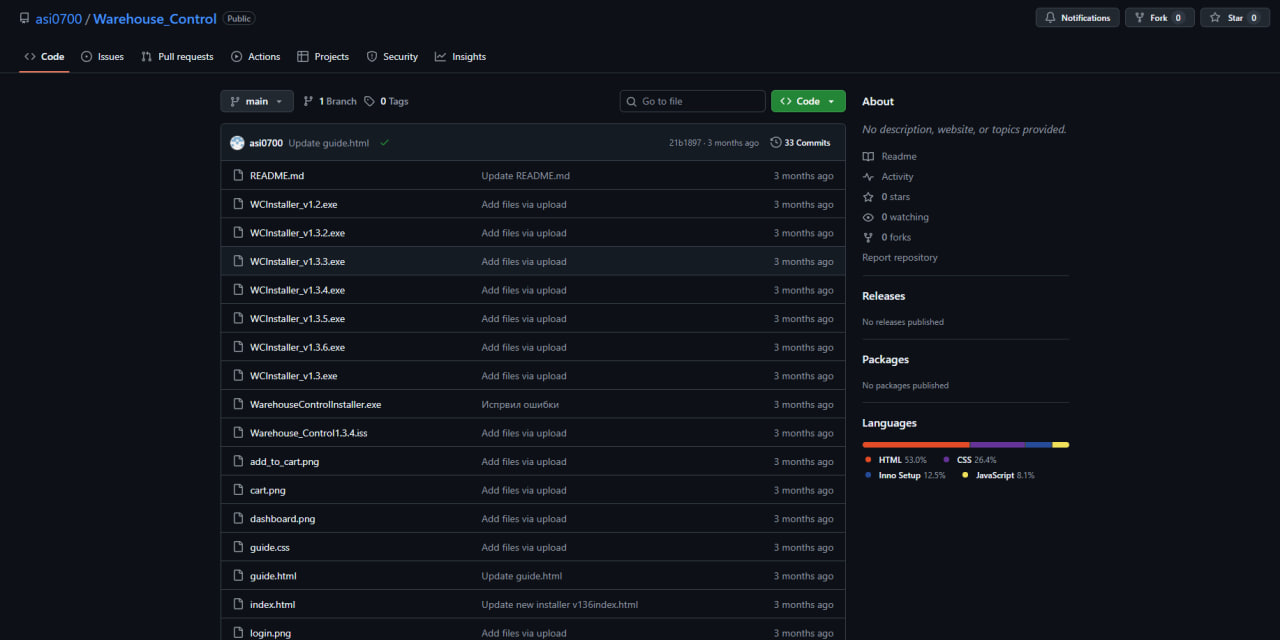Click asi0700 avatar in commit header

237,143
